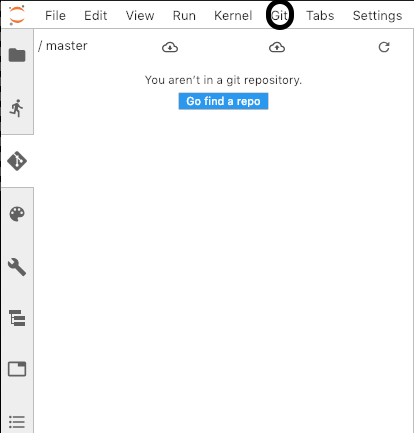414x433 pixels.
Task: Select the Git diamond sidebar icon
Action: pyautogui.click(x=17, y=161)
